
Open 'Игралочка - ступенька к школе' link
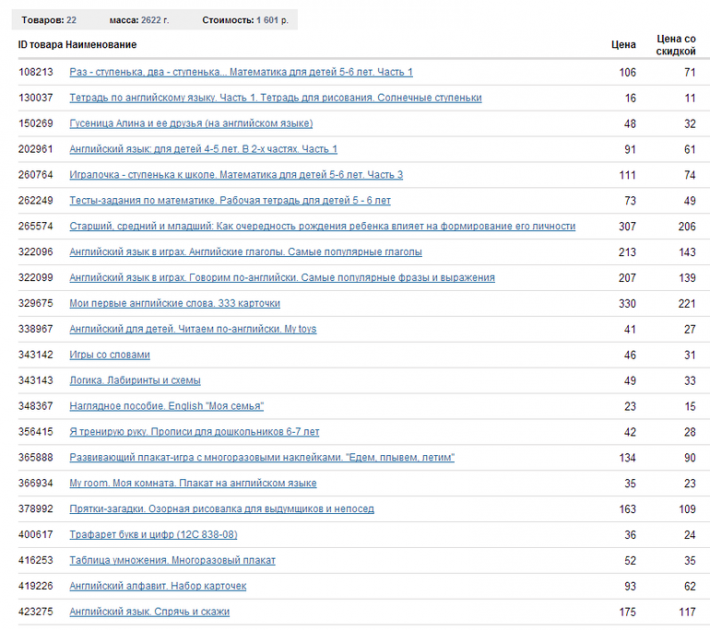click(x=236, y=175)
